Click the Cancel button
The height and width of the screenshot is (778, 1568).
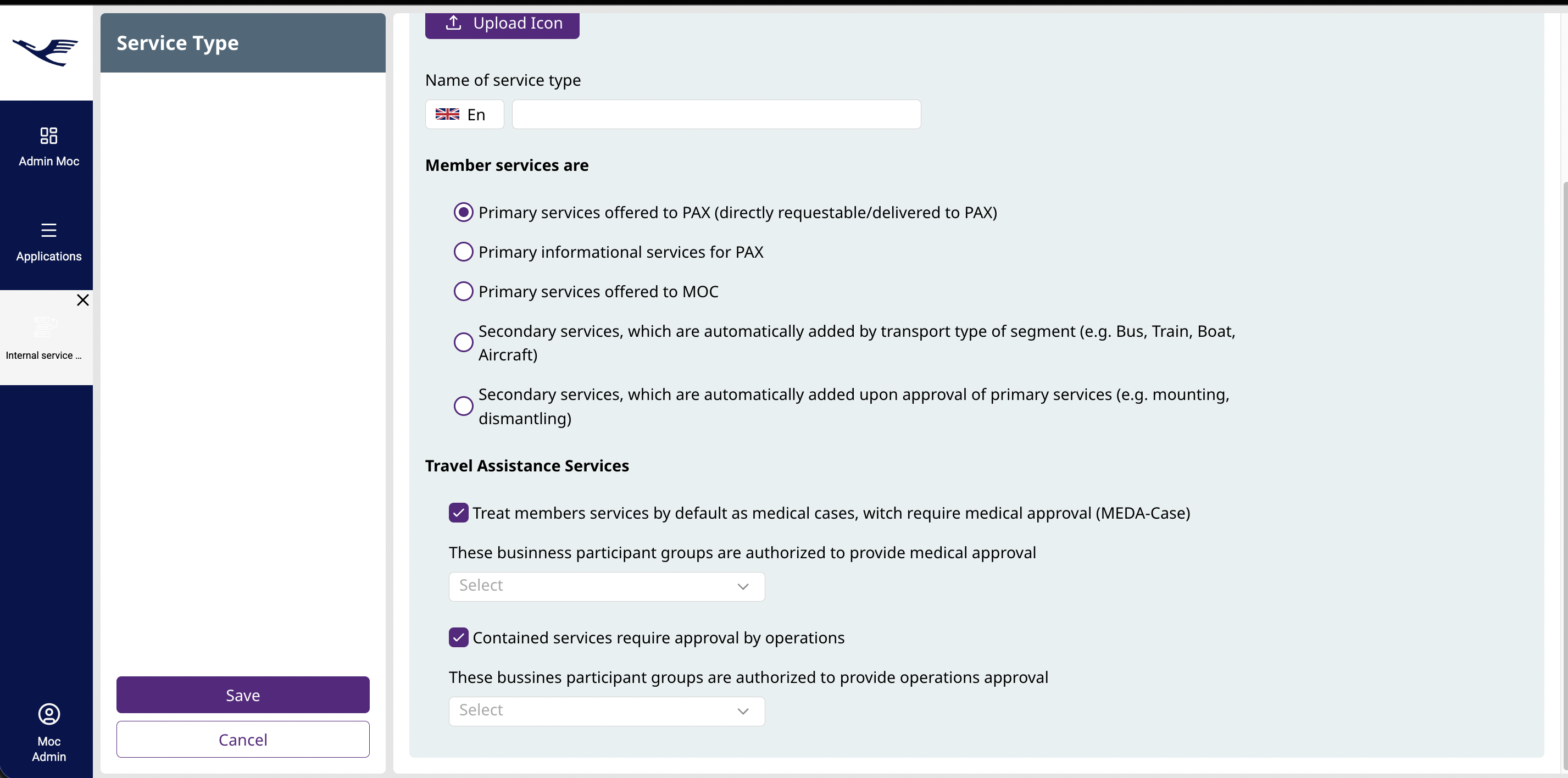[x=243, y=740]
